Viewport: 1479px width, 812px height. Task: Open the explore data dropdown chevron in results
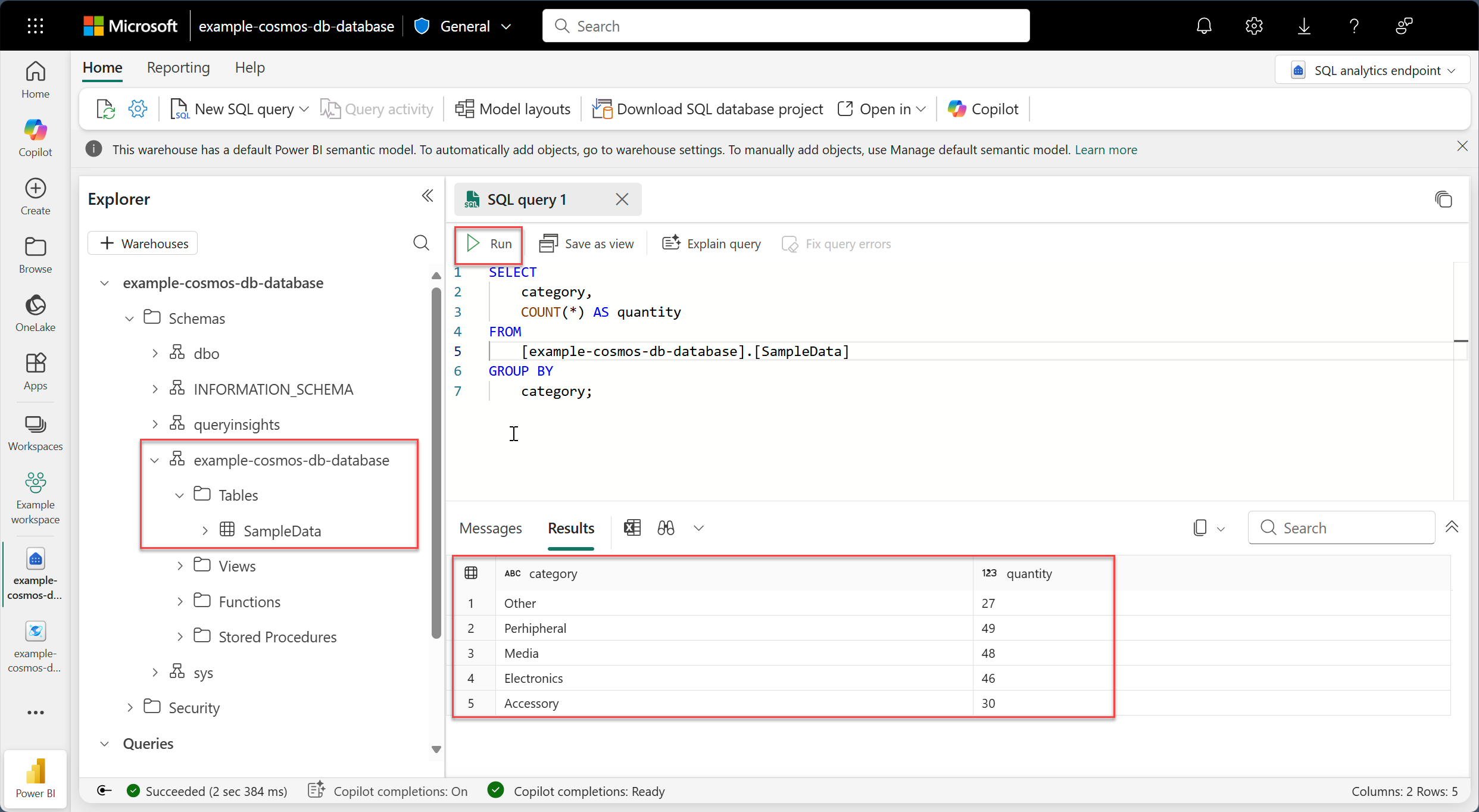[698, 527]
